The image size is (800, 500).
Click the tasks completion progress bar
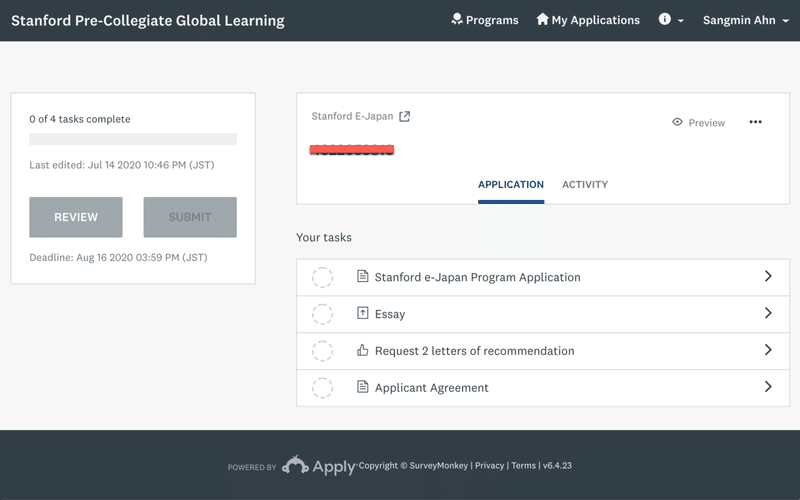coord(133,139)
